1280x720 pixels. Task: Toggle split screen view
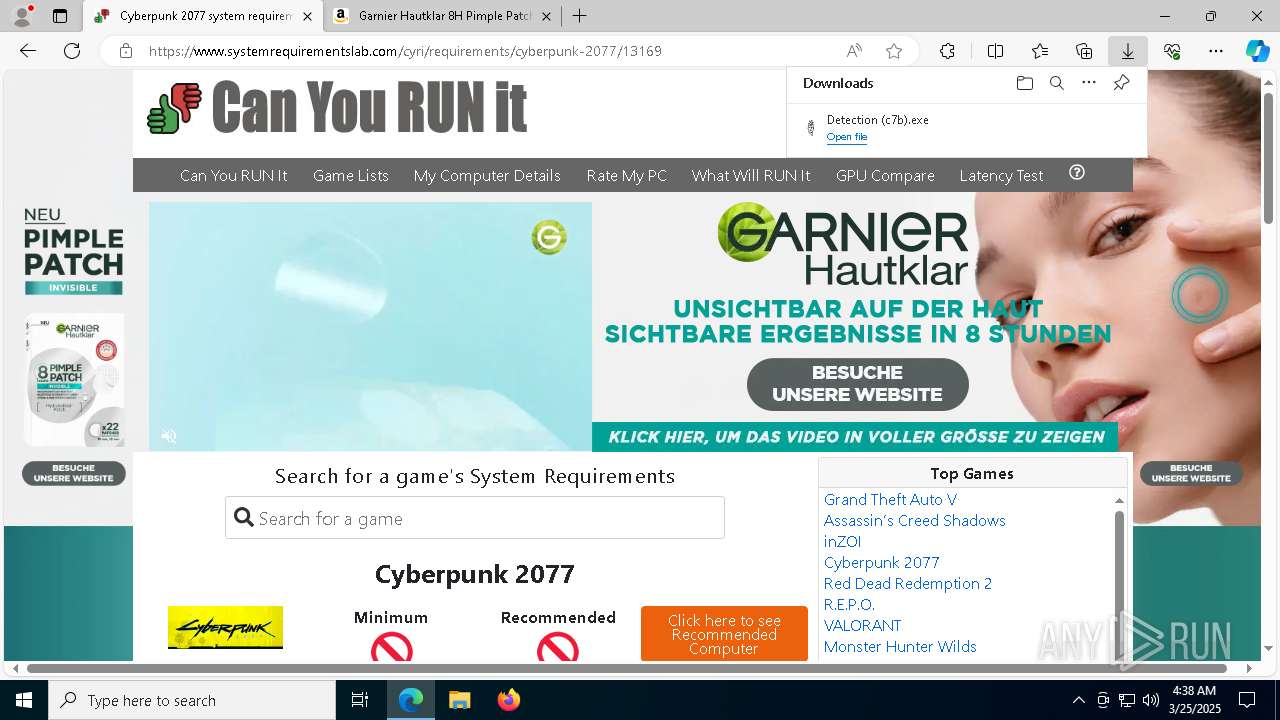(995, 51)
